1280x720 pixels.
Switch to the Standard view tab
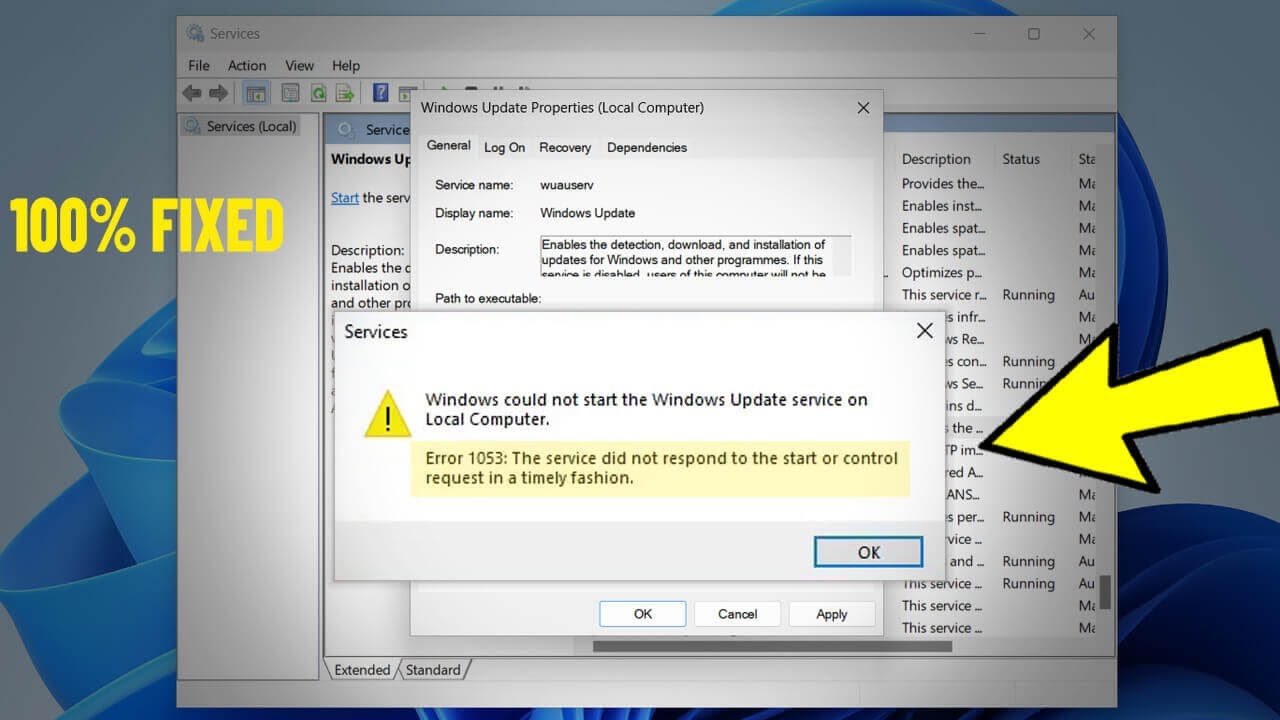[433, 670]
